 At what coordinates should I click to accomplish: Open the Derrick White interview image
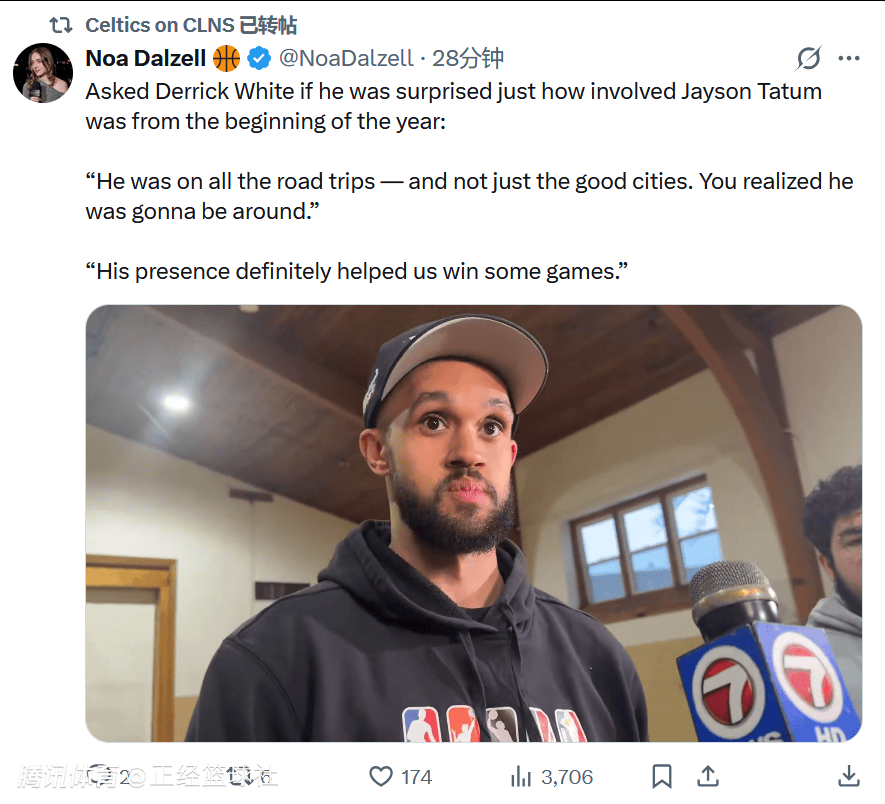473,523
